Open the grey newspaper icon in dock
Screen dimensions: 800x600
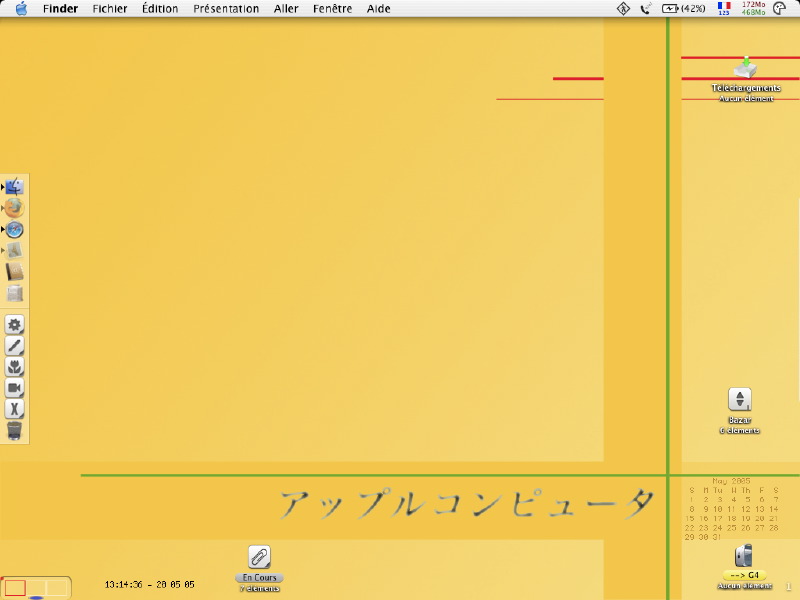(14, 293)
